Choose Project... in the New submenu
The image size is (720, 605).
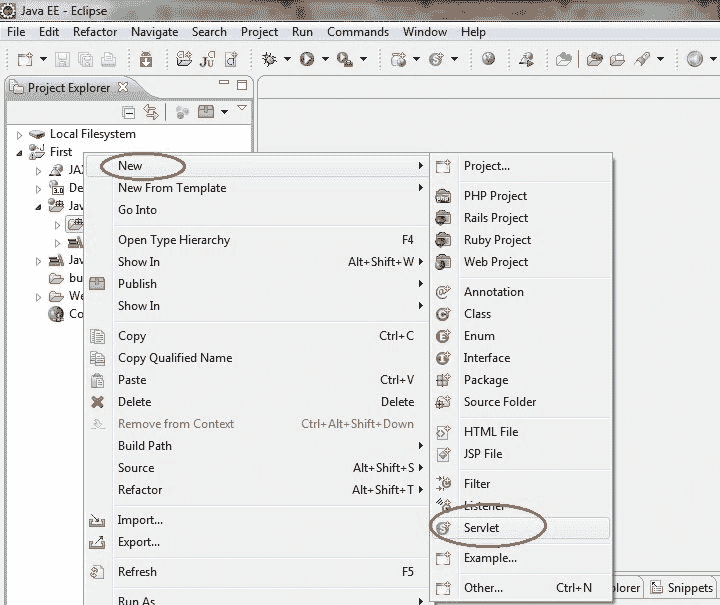tap(521, 166)
